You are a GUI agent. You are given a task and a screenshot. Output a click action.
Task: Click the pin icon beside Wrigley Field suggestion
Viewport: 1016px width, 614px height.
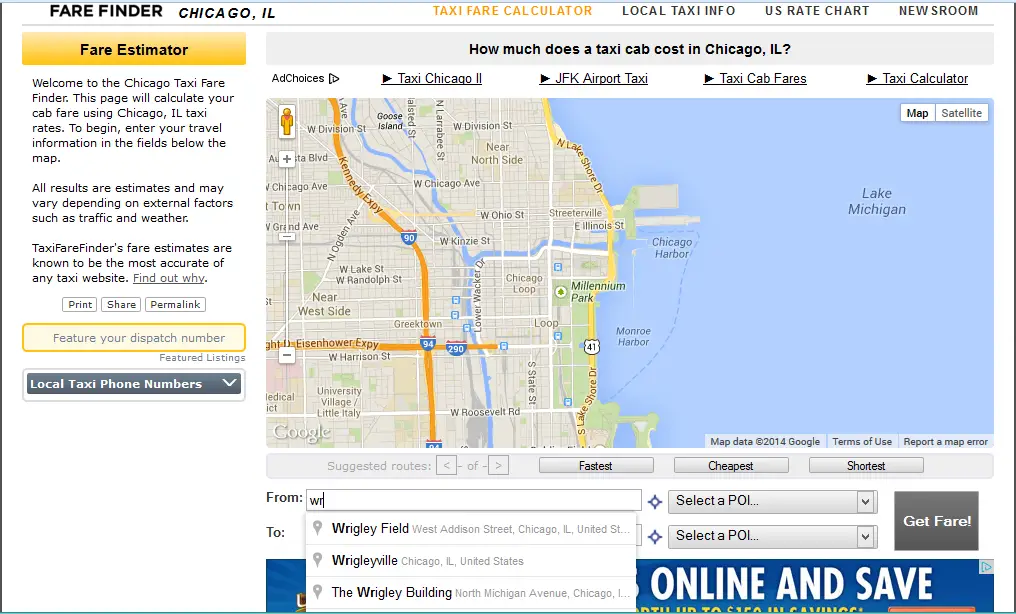pyautogui.click(x=318, y=528)
